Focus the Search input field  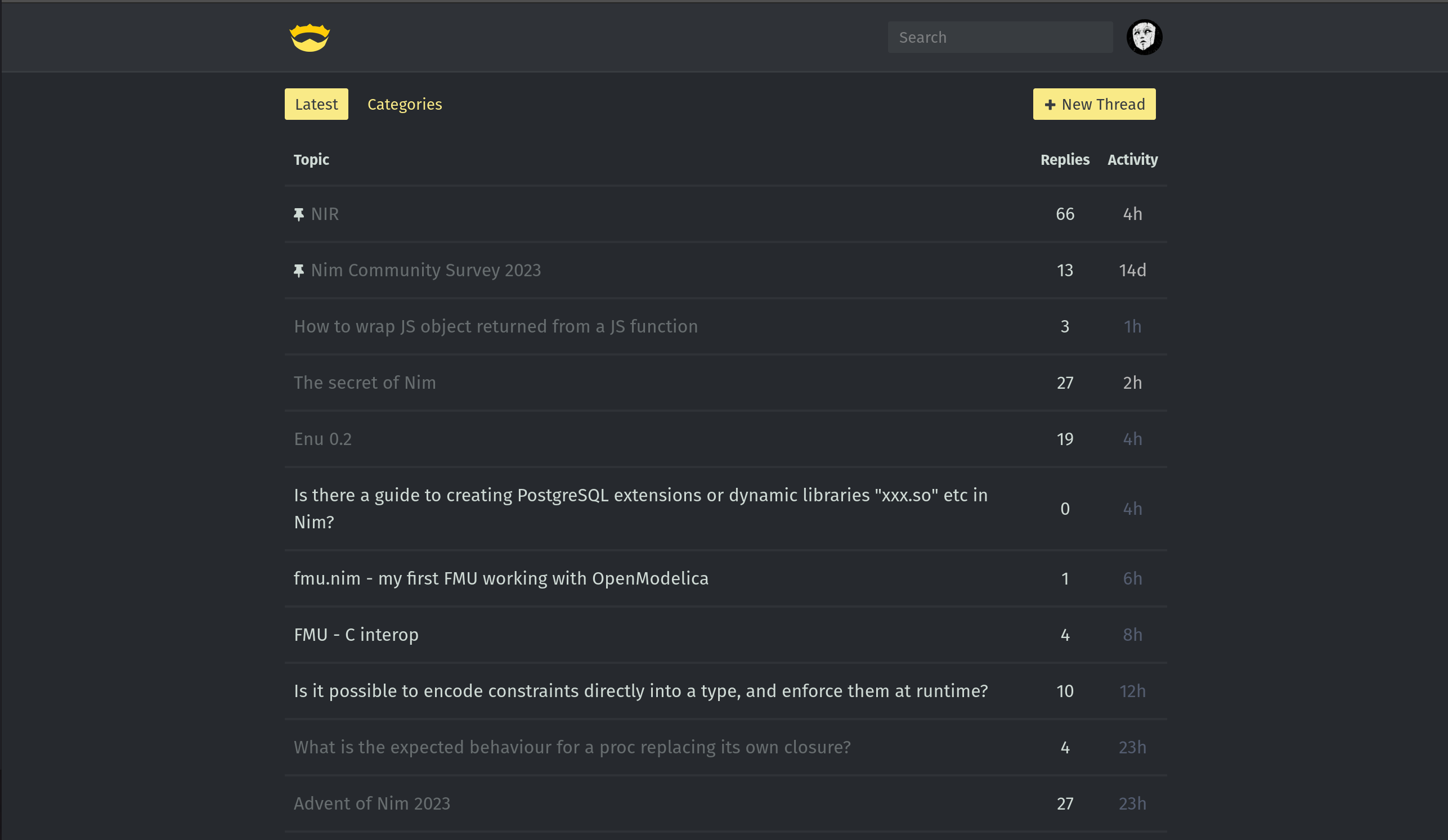click(x=1000, y=37)
